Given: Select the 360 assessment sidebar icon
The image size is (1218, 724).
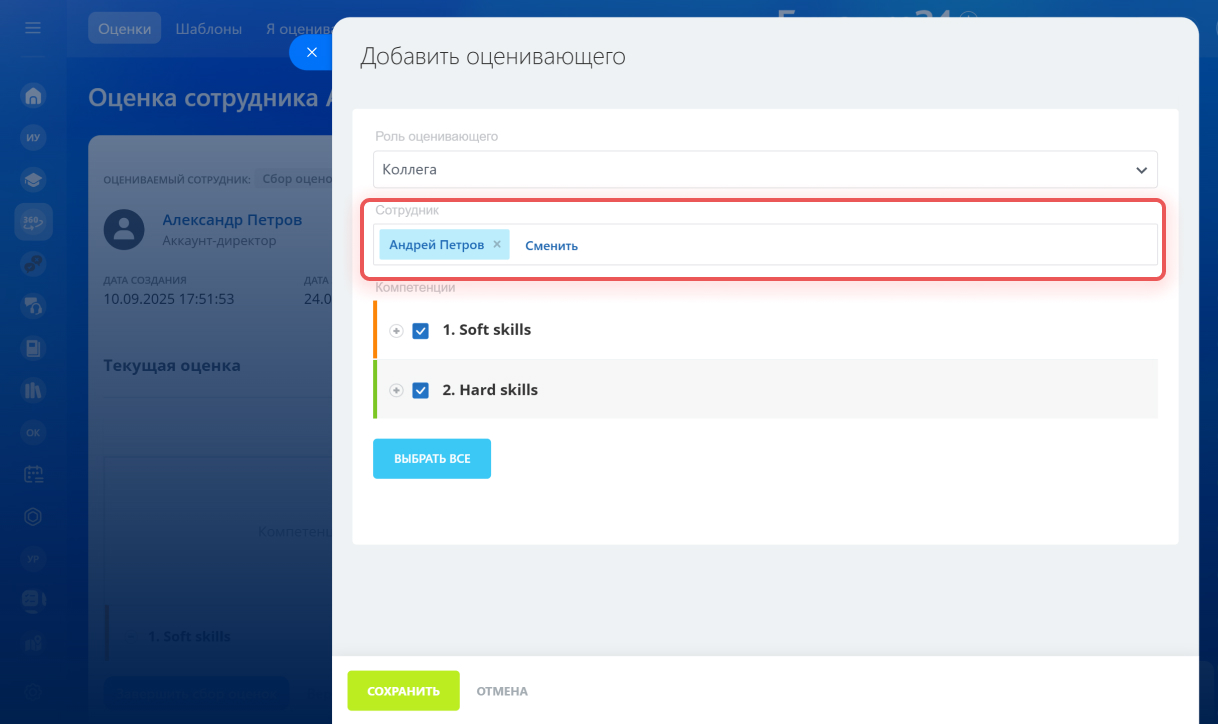Looking at the screenshot, I should point(33,222).
